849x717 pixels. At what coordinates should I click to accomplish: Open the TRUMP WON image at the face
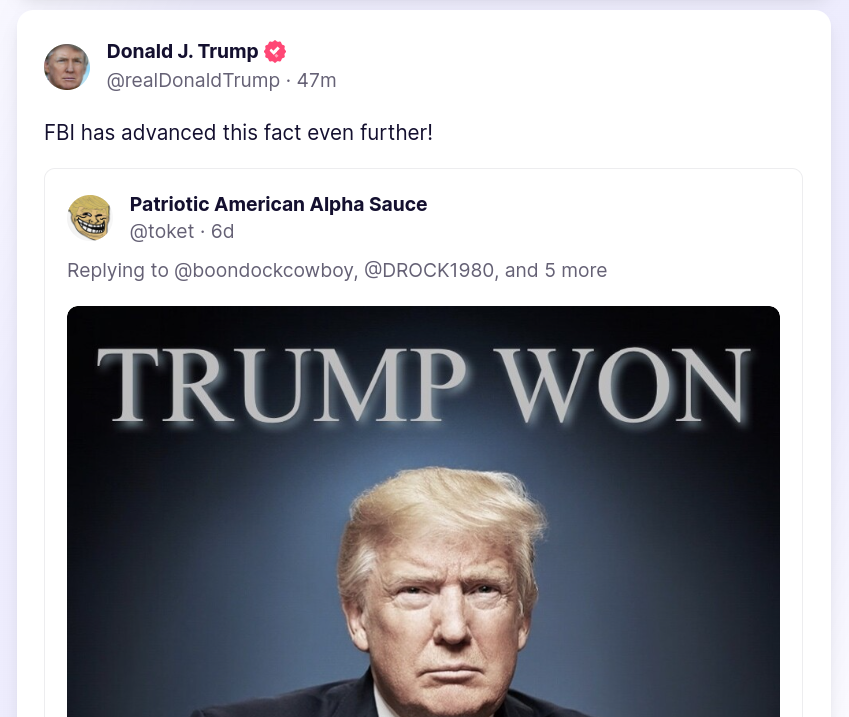441,596
